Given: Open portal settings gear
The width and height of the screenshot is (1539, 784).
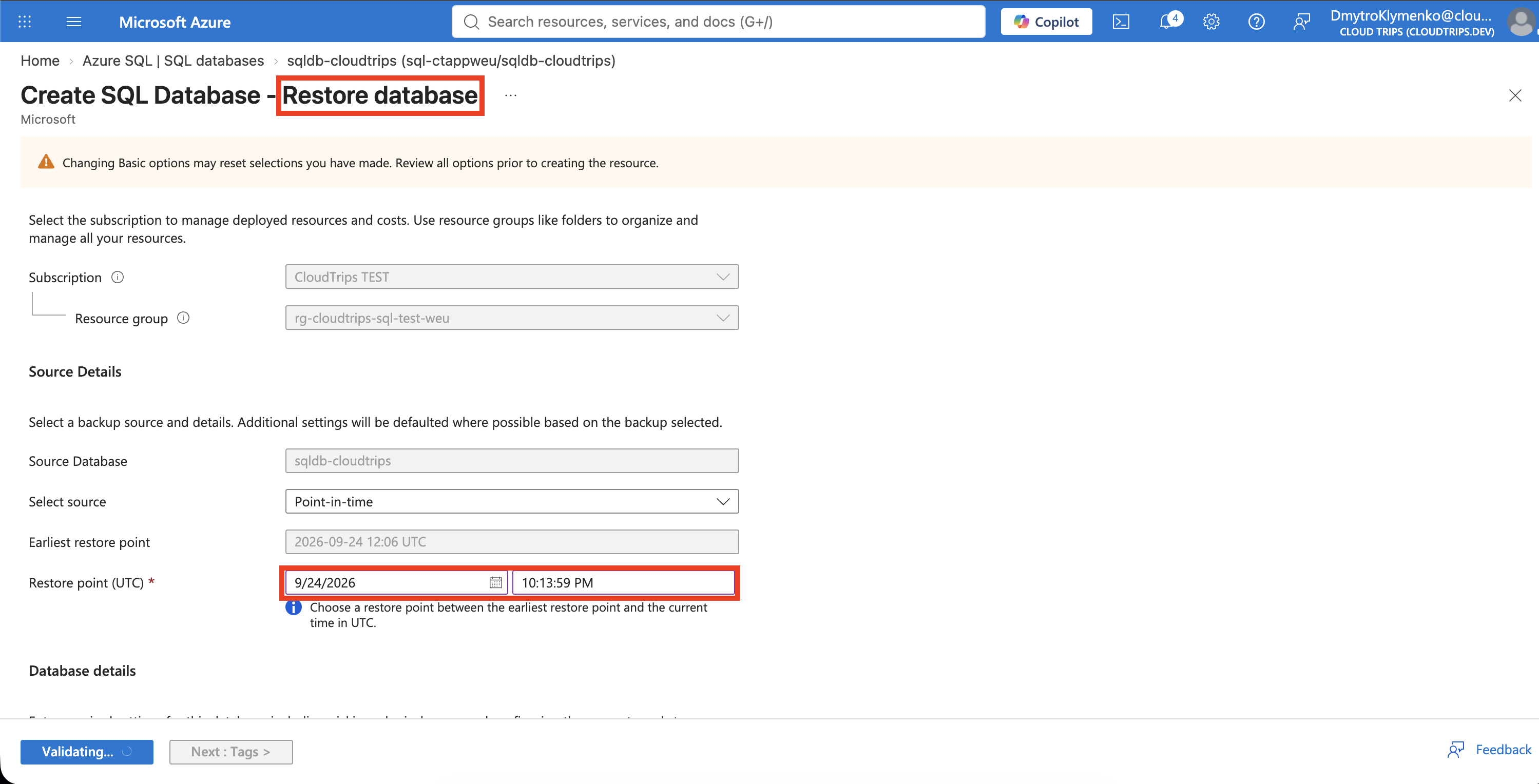Looking at the screenshot, I should pyautogui.click(x=1211, y=22).
